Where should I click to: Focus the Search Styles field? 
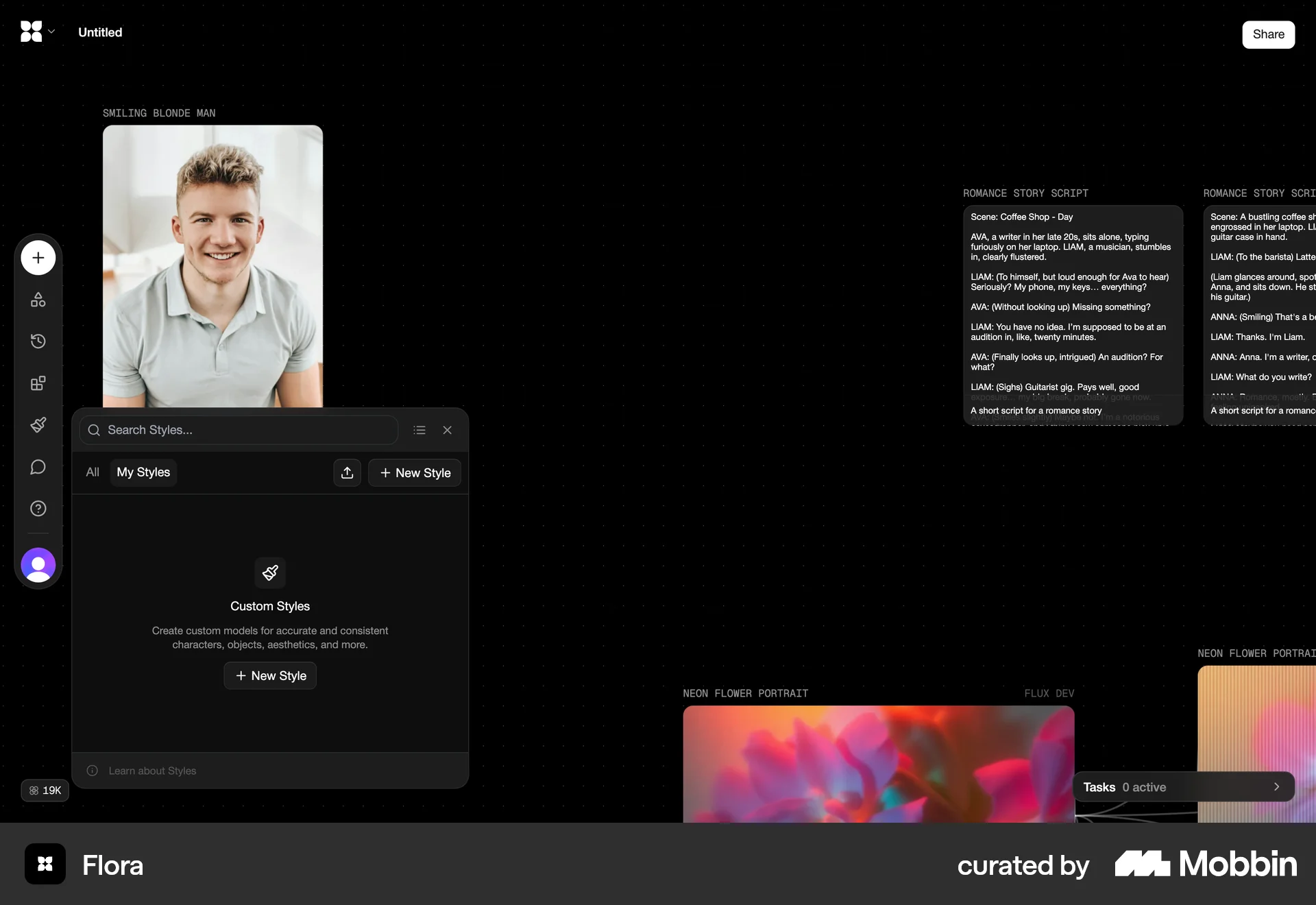[x=239, y=430]
